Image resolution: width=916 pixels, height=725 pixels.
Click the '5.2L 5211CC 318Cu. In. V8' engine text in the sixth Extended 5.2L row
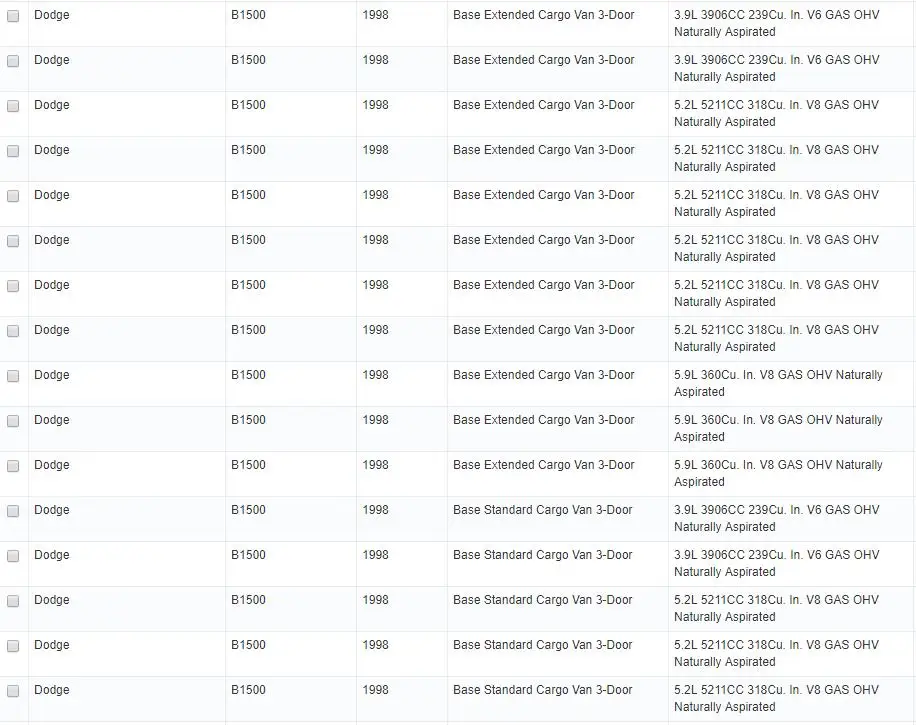747,329
